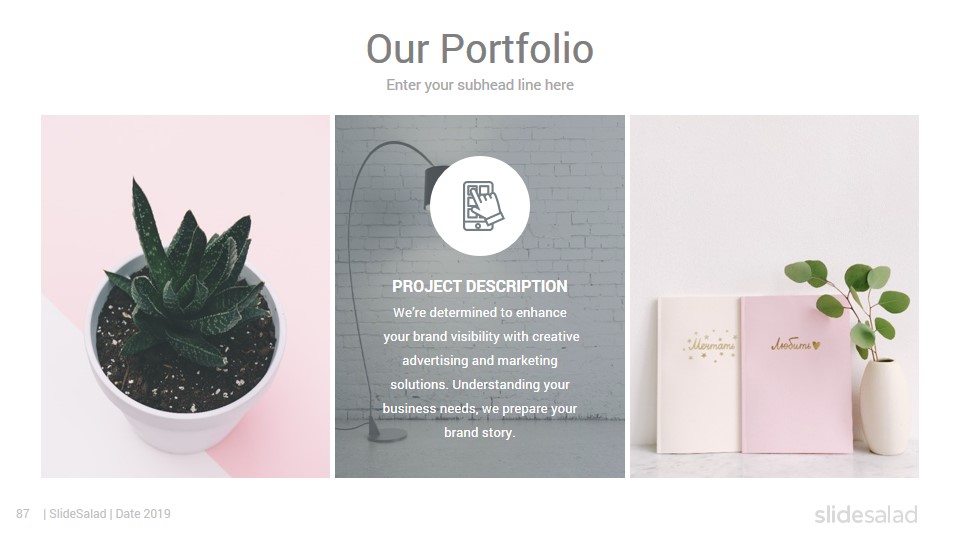Click the words 'brand story.' in description
Screen dimensions: 960x540
(480, 432)
